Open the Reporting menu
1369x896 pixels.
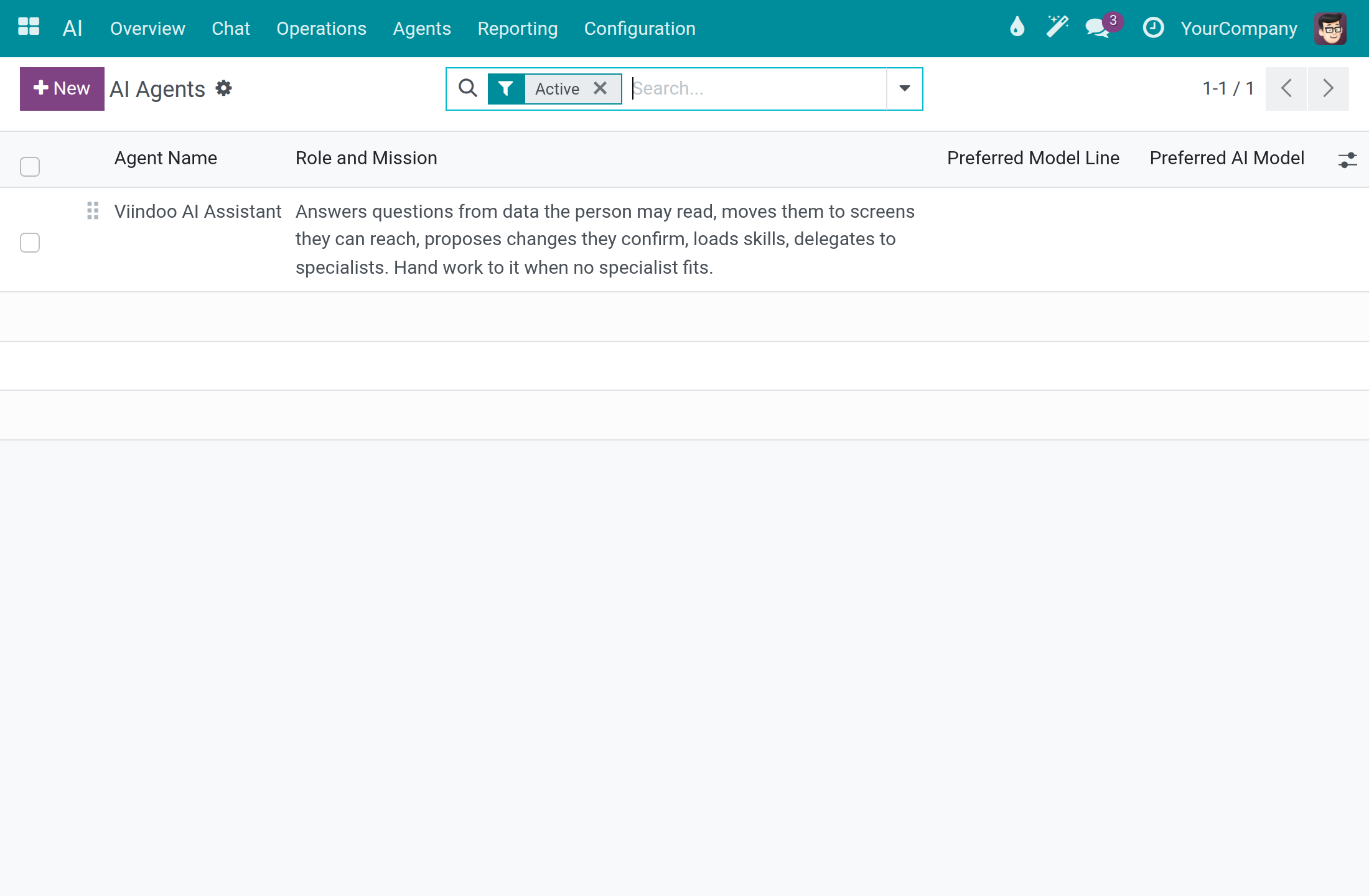[x=518, y=28]
